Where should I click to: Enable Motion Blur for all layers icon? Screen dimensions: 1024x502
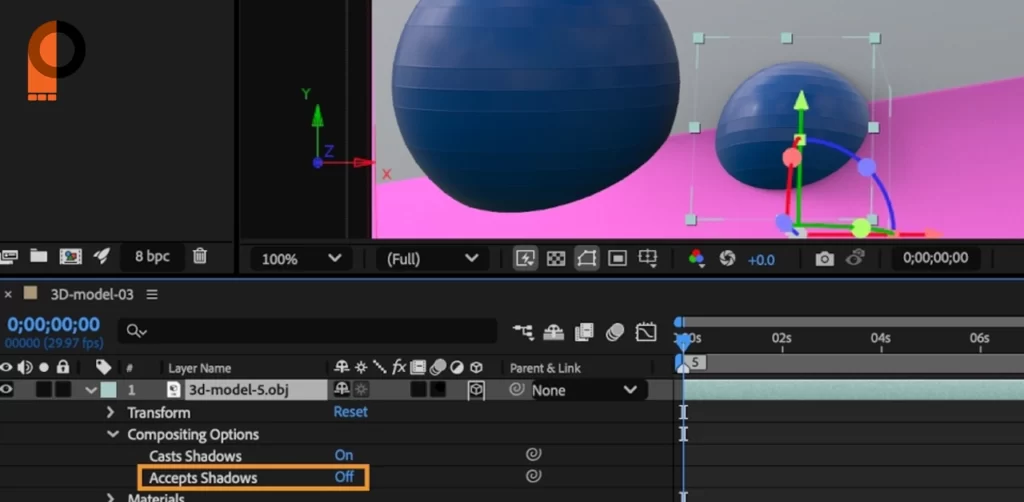615,332
